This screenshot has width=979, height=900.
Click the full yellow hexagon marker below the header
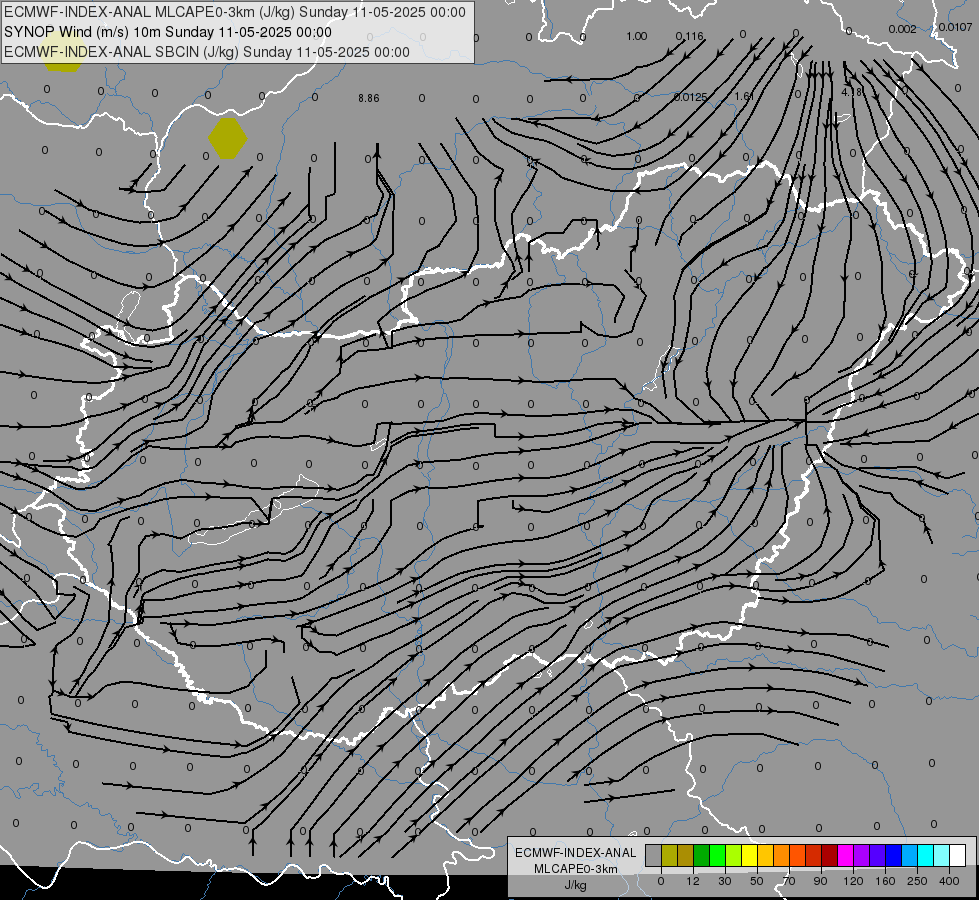coord(228,139)
